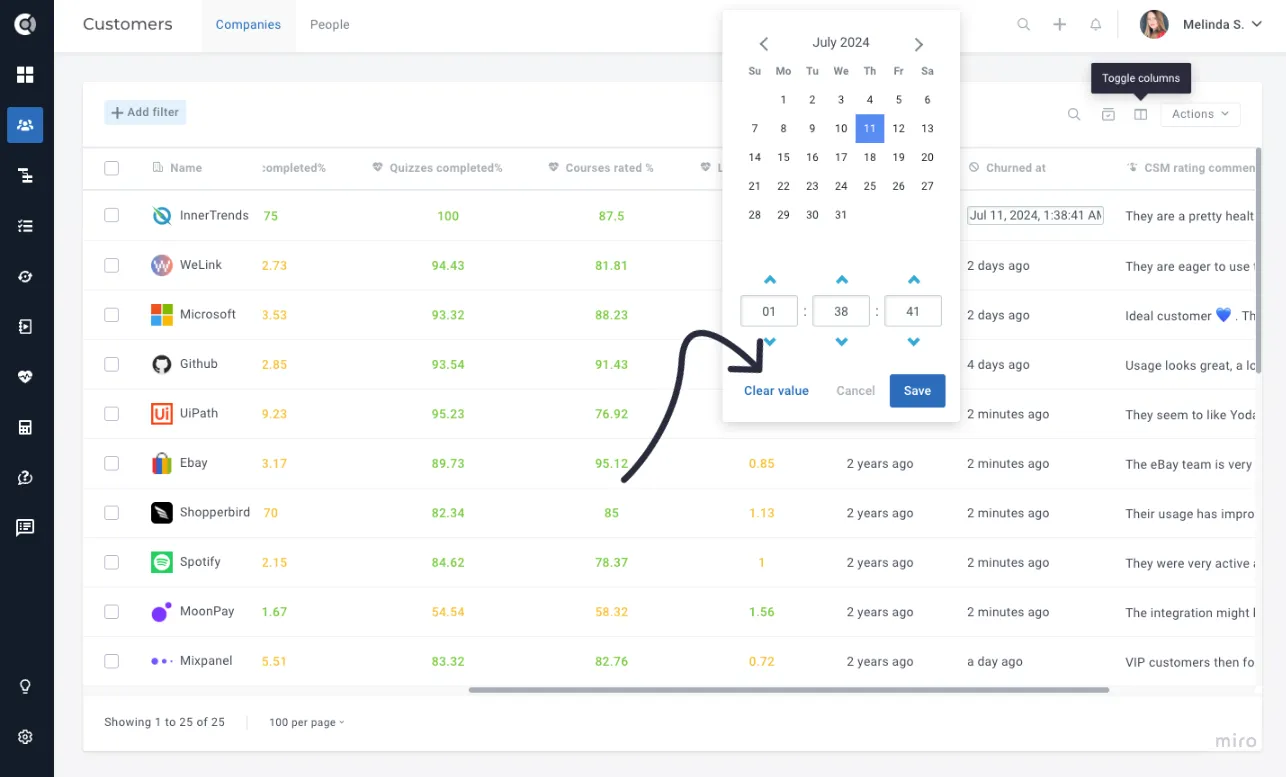Click the minutes input field showing 38
This screenshot has width=1286, height=777.
click(x=841, y=311)
